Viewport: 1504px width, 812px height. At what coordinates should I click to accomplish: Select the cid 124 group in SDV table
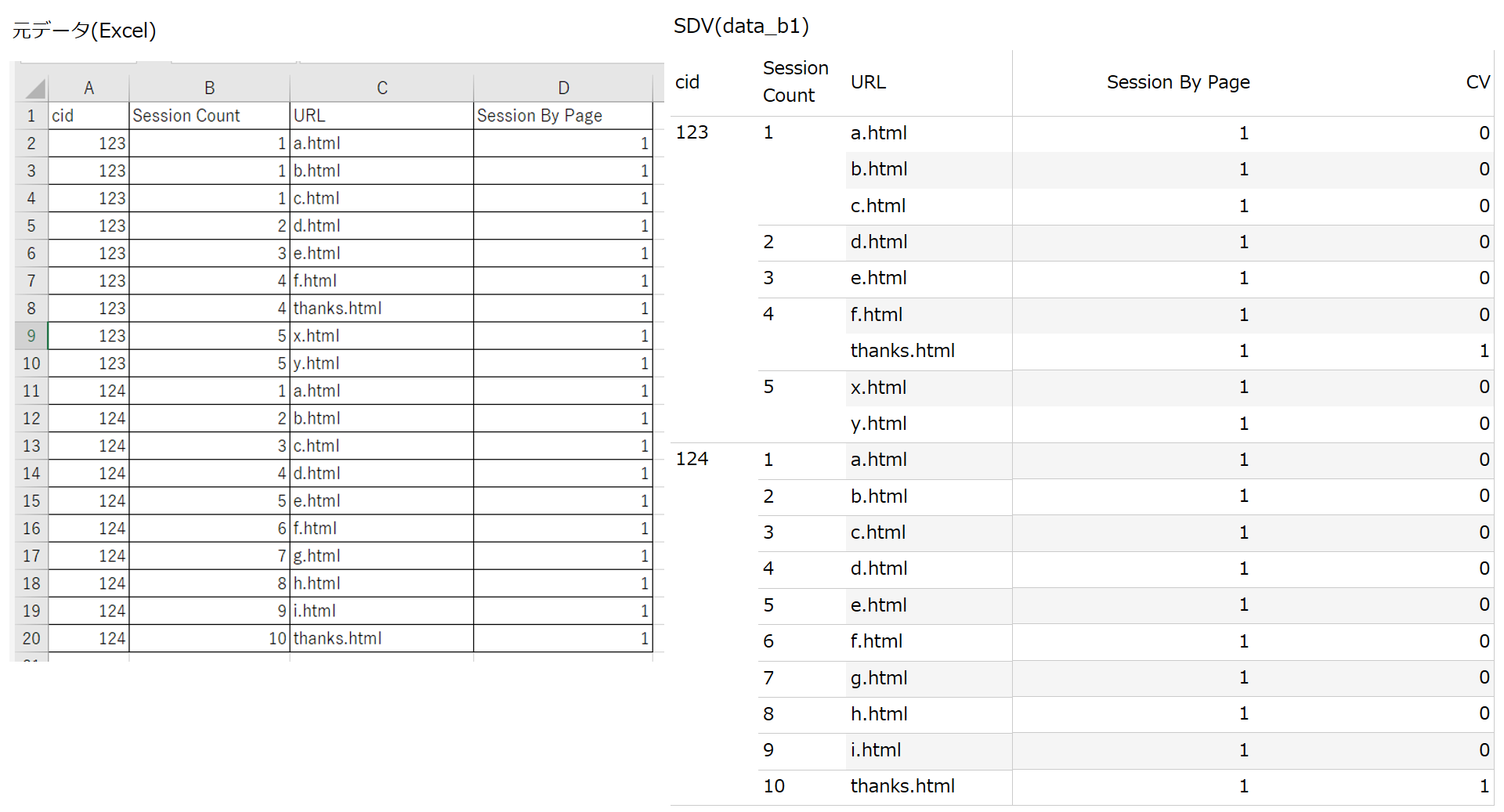click(692, 459)
